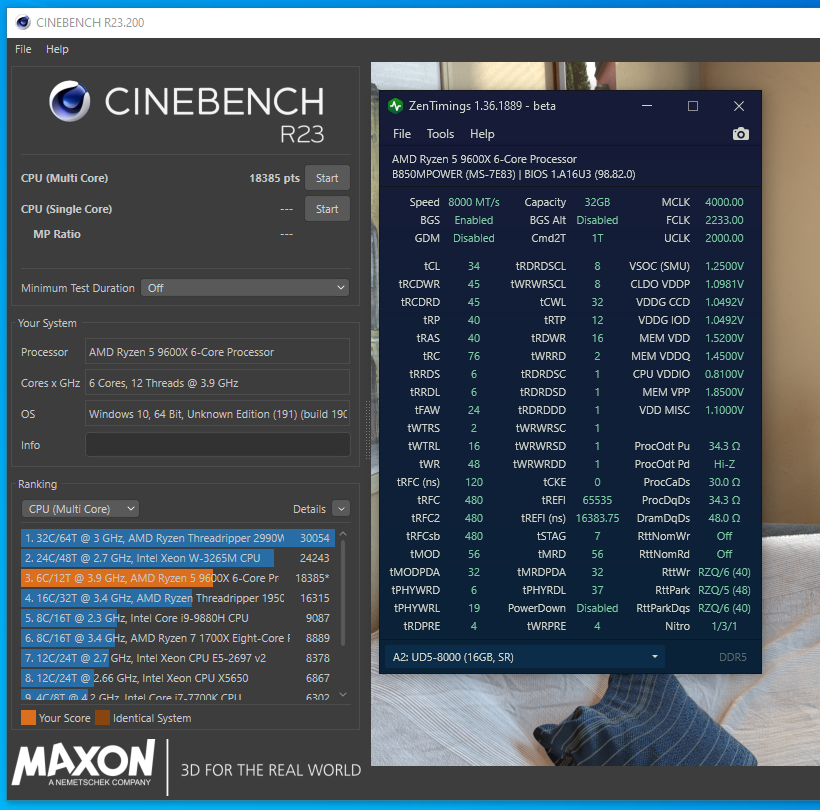Open the CPU (Multi Core) ranking dropdown
Screen dimensions: 820x810
click(79, 509)
